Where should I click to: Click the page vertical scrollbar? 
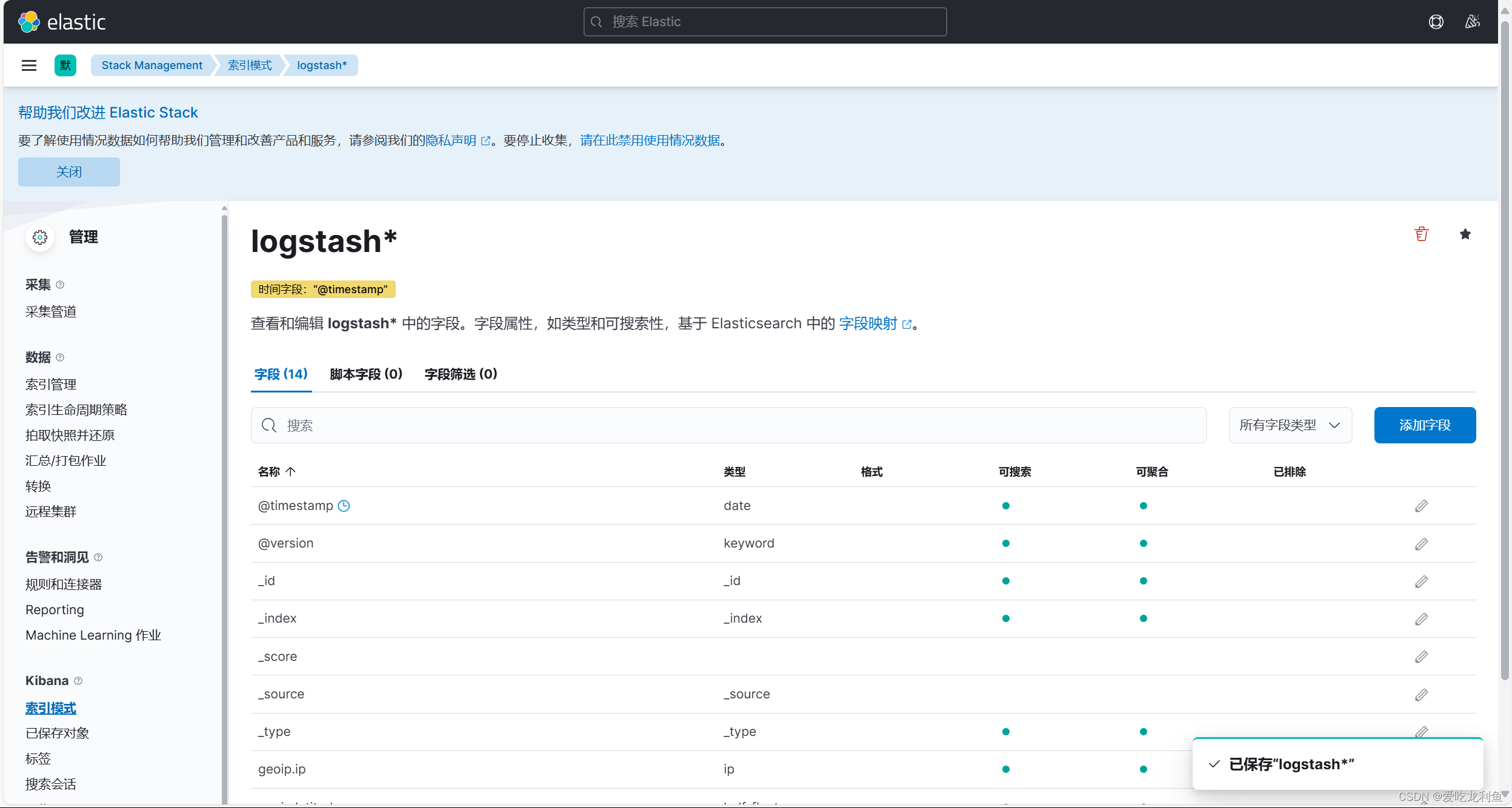(x=1505, y=351)
